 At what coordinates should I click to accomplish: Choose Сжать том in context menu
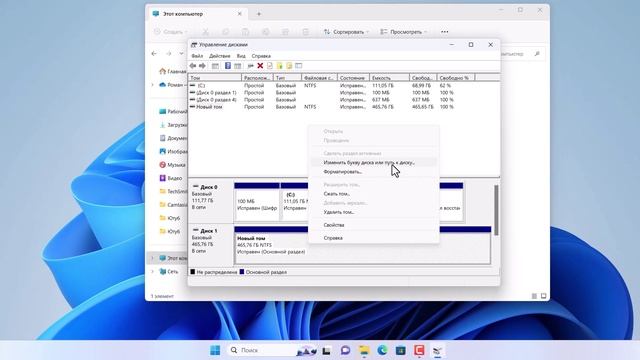pyautogui.click(x=373, y=194)
